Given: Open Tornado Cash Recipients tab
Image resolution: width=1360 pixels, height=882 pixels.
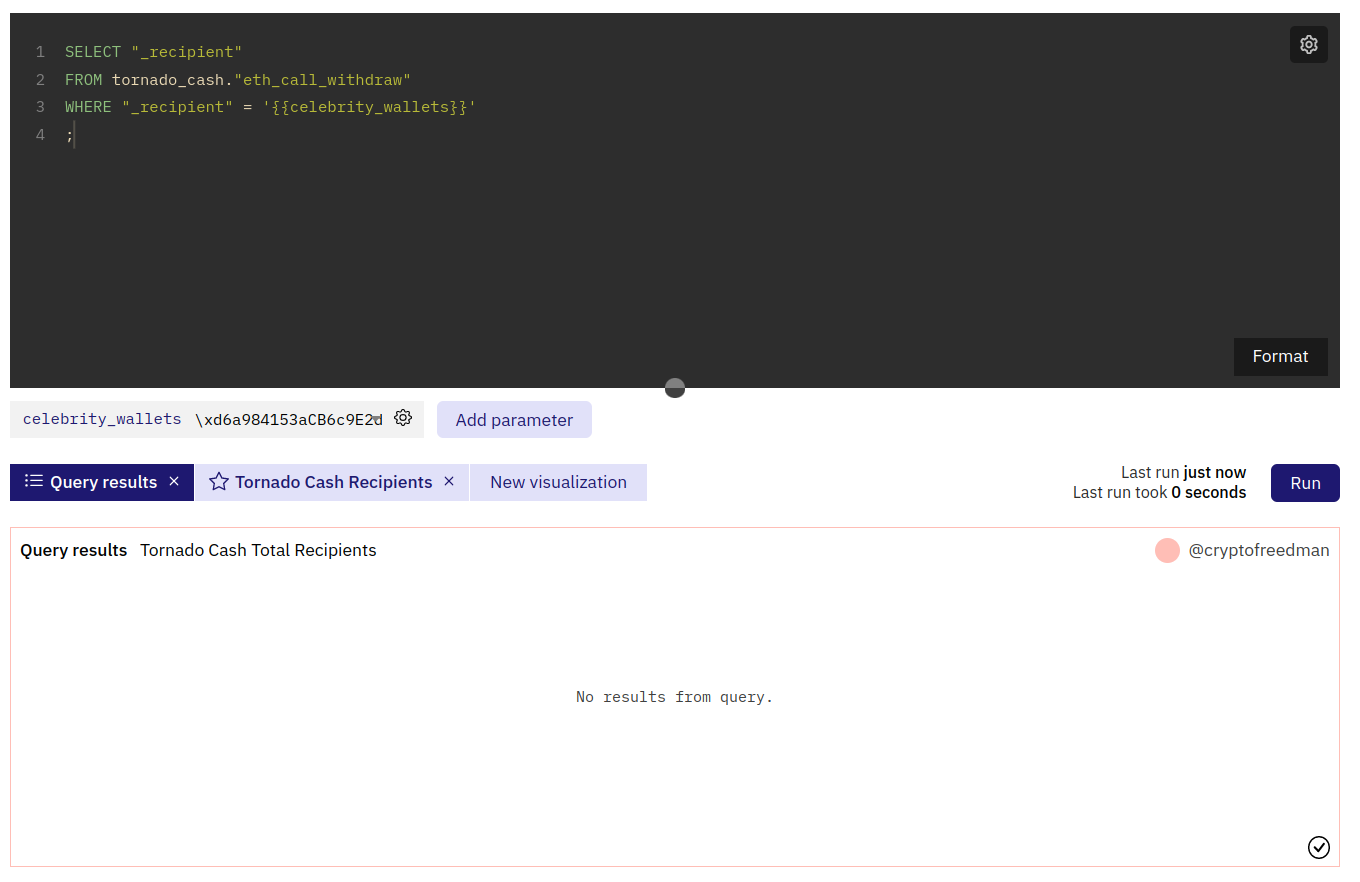Looking at the screenshot, I should point(333,482).
